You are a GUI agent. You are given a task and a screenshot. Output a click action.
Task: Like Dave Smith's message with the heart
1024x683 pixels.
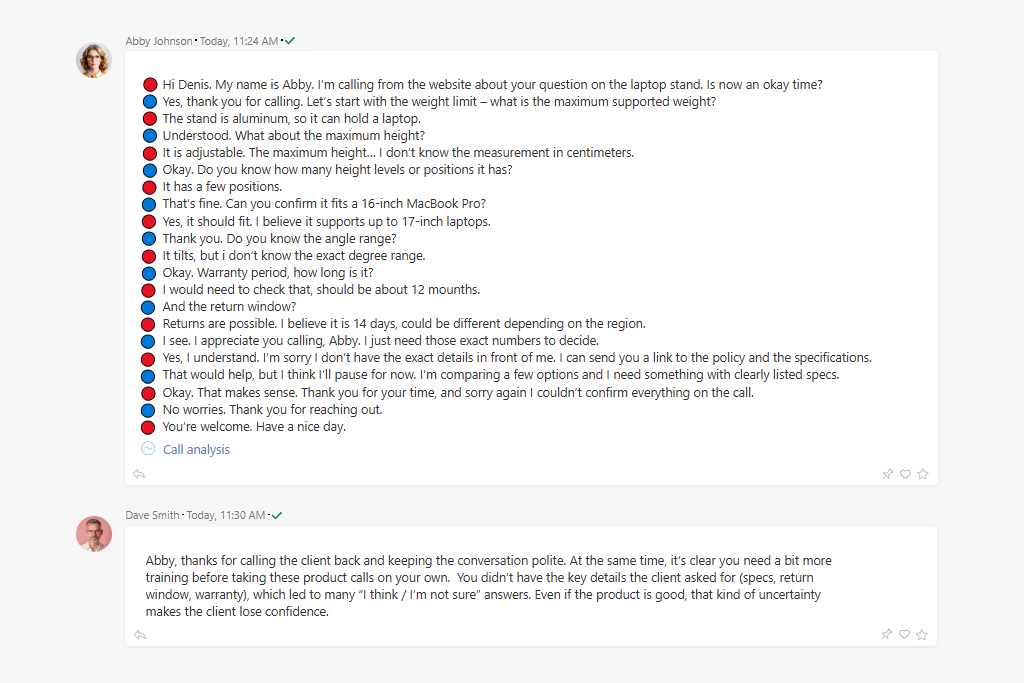[905, 634]
